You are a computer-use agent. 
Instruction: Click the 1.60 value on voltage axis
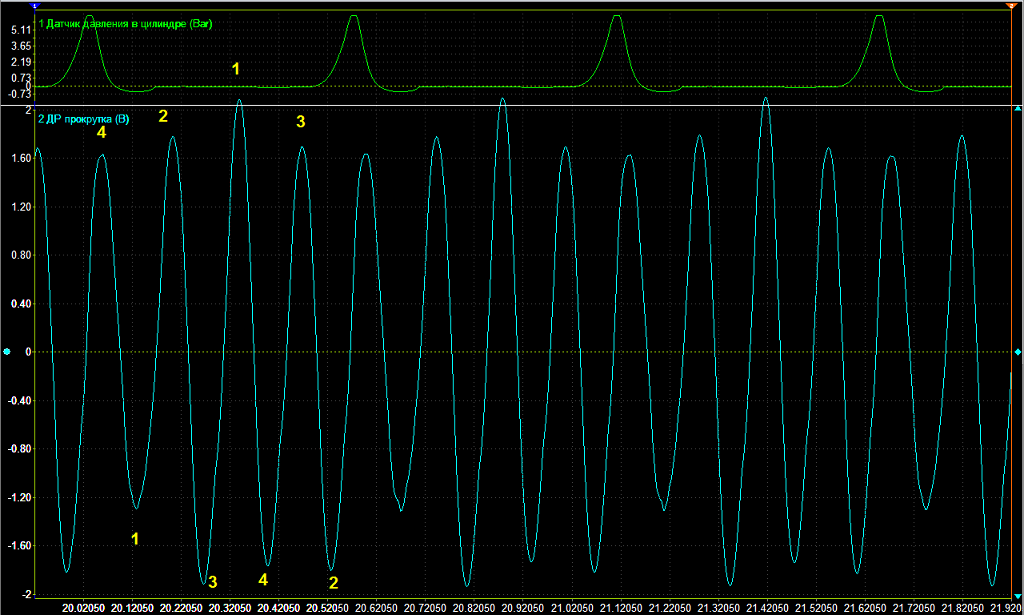pyautogui.click(x=21, y=158)
